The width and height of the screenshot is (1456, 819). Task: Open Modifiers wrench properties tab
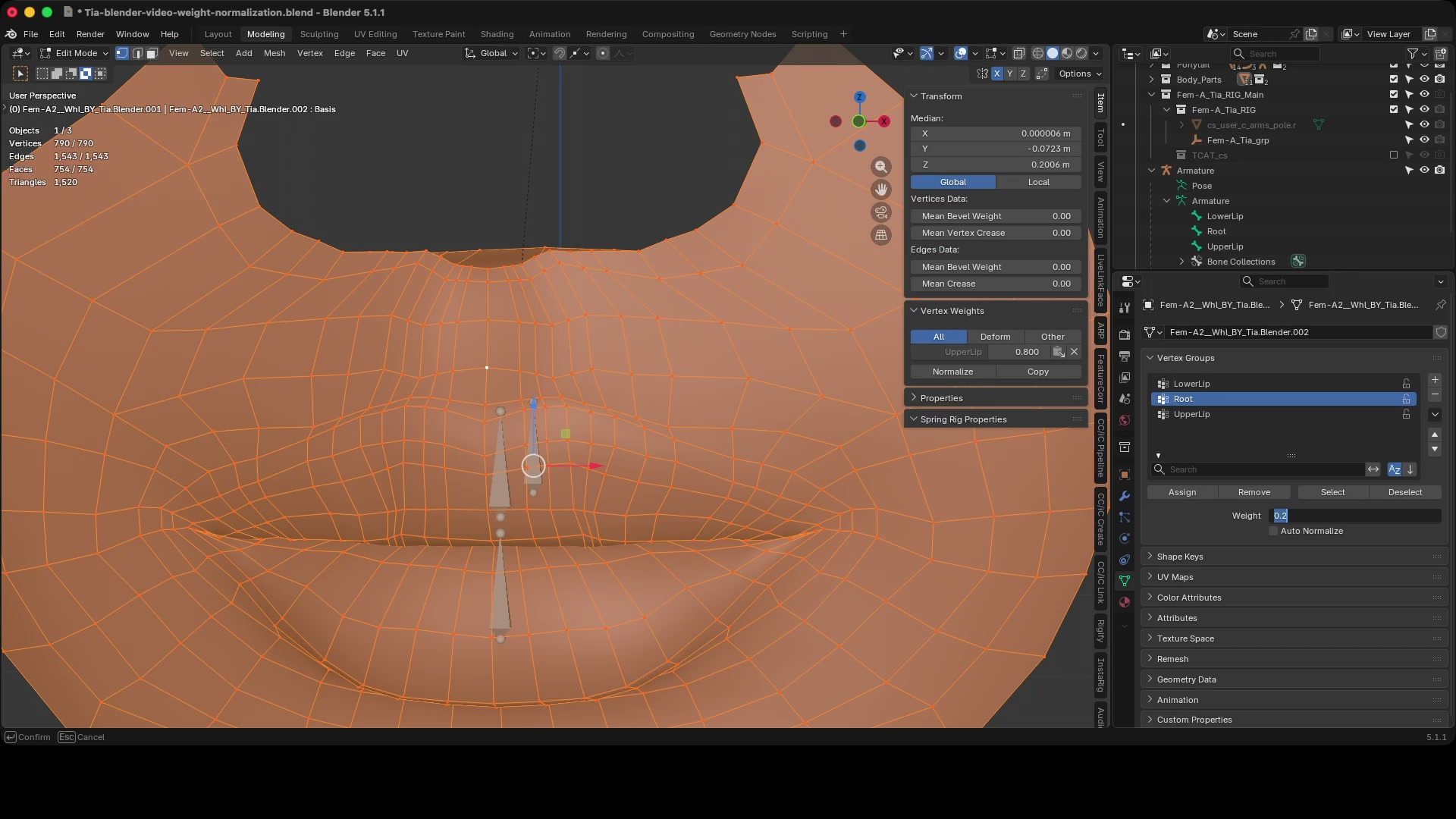coord(1125,495)
